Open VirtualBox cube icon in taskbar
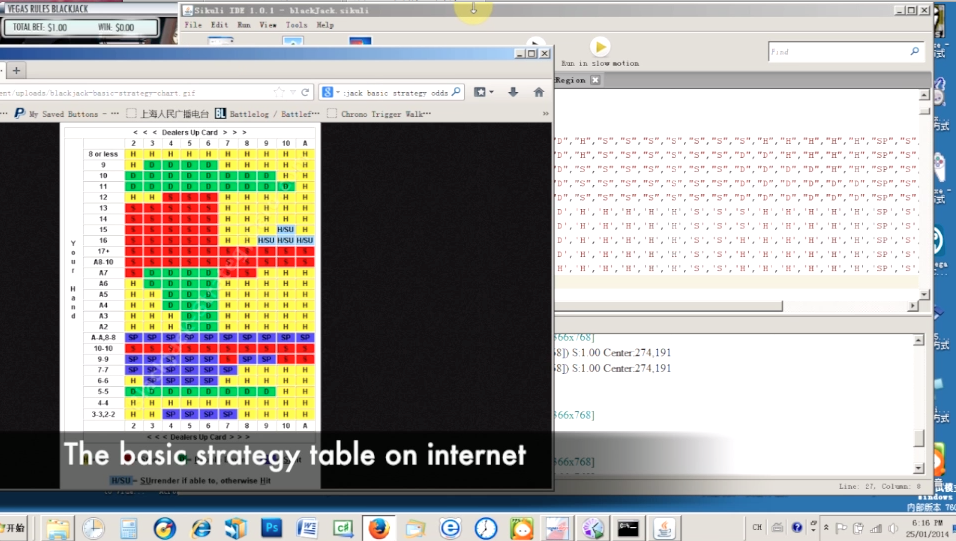Screen dimensions: 956x541 pos(236,528)
